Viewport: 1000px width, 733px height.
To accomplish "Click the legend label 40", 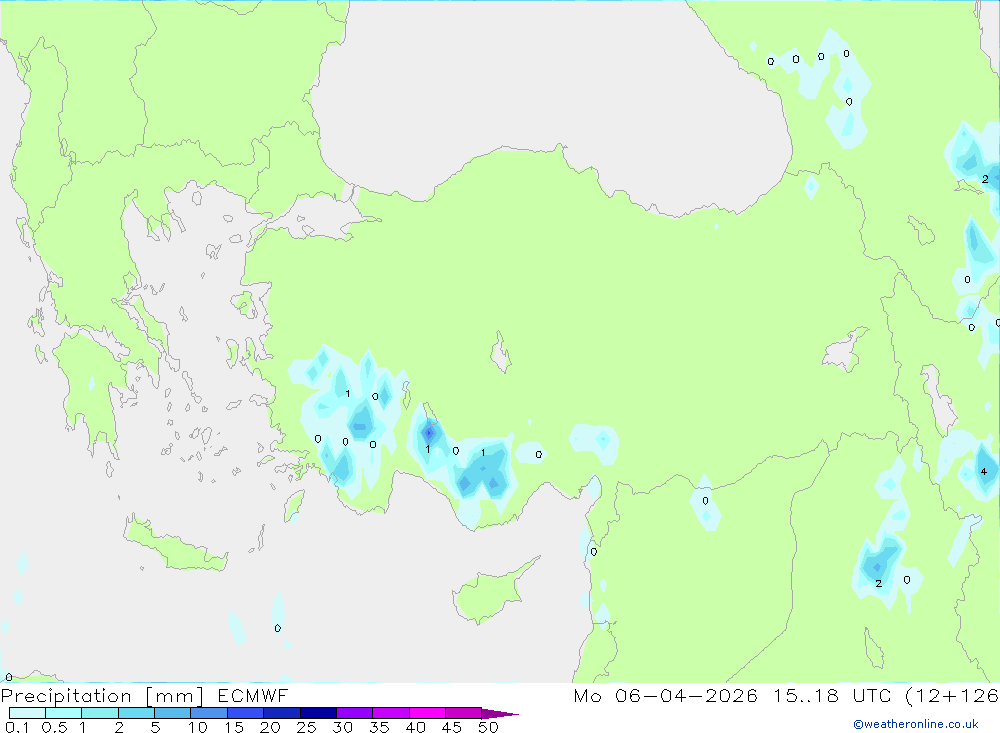I will click(x=416, y=727).
